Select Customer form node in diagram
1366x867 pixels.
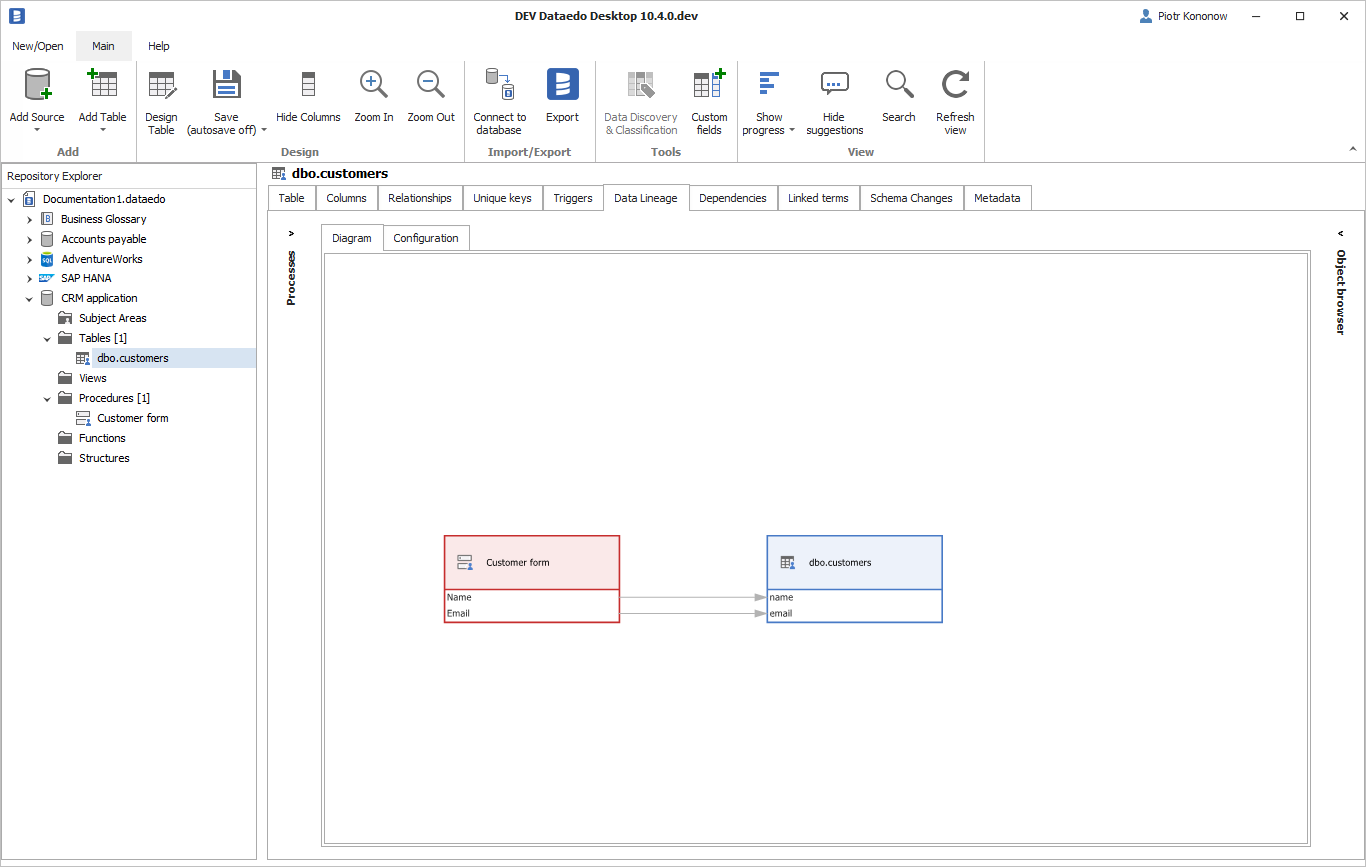click(x=531, y=563)
